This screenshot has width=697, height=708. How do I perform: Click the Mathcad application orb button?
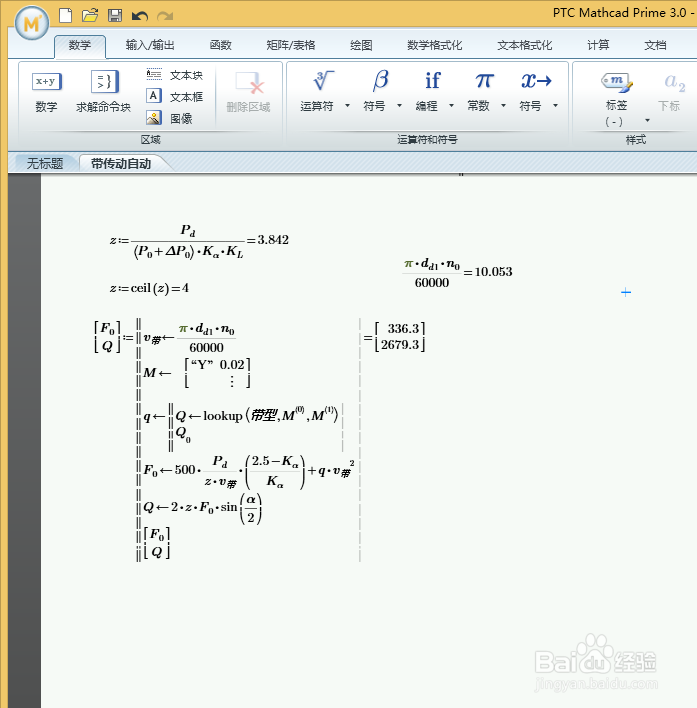point(32,23)
